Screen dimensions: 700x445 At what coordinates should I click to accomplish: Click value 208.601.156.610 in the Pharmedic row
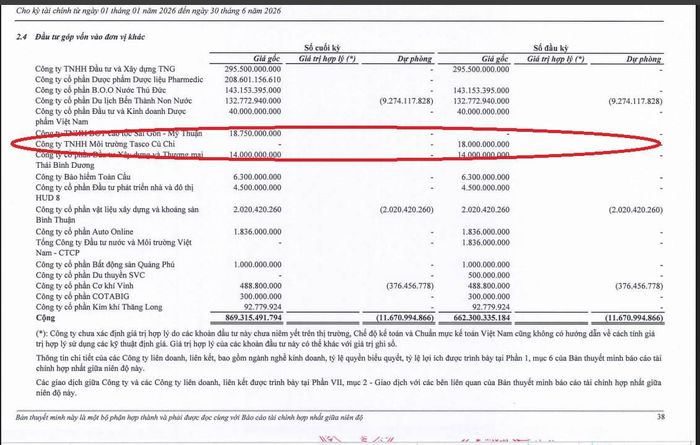point(253,79)
